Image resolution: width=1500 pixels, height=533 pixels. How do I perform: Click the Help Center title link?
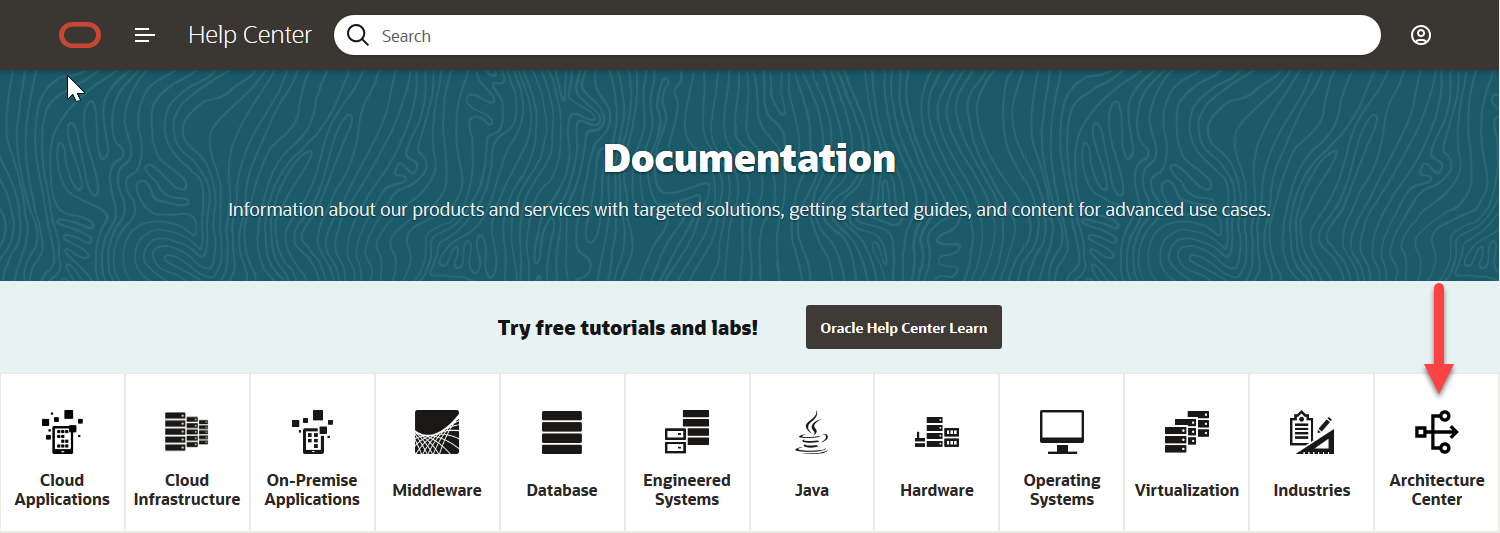click(250, 36)
